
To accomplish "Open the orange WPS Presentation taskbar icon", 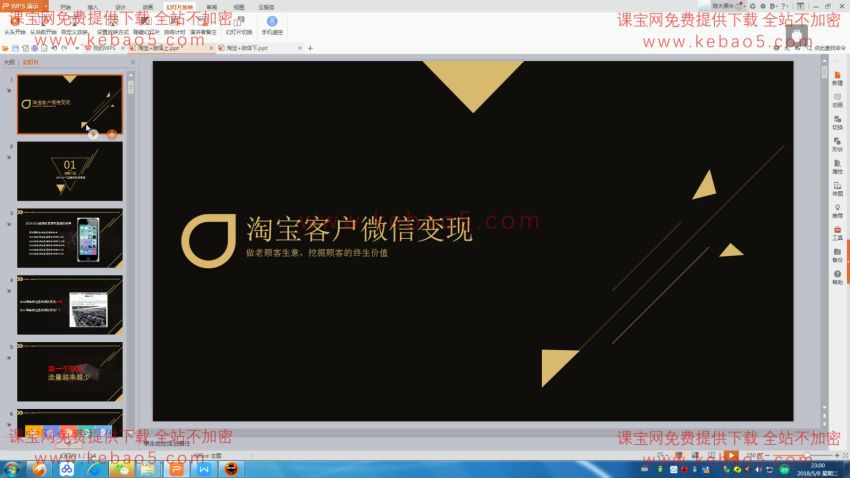I will pos(176,469).
